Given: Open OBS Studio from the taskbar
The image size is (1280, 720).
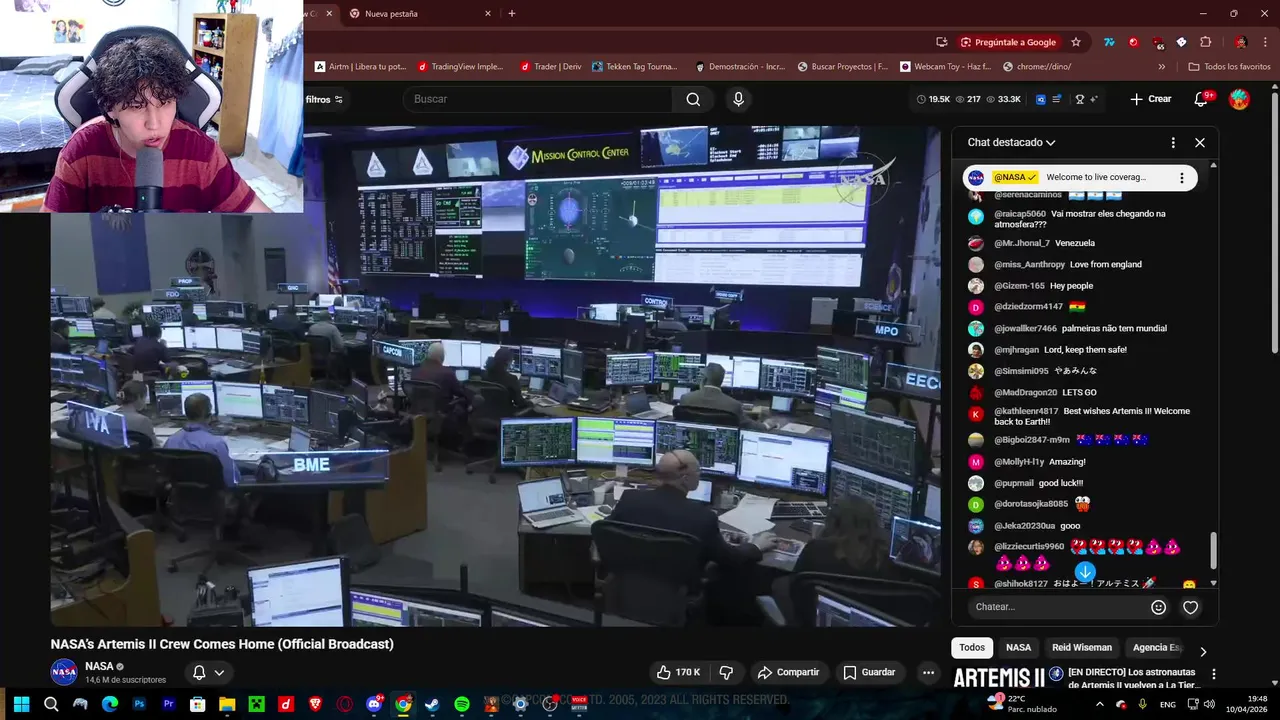Looking at the screenshot, I should coord(550,704).
